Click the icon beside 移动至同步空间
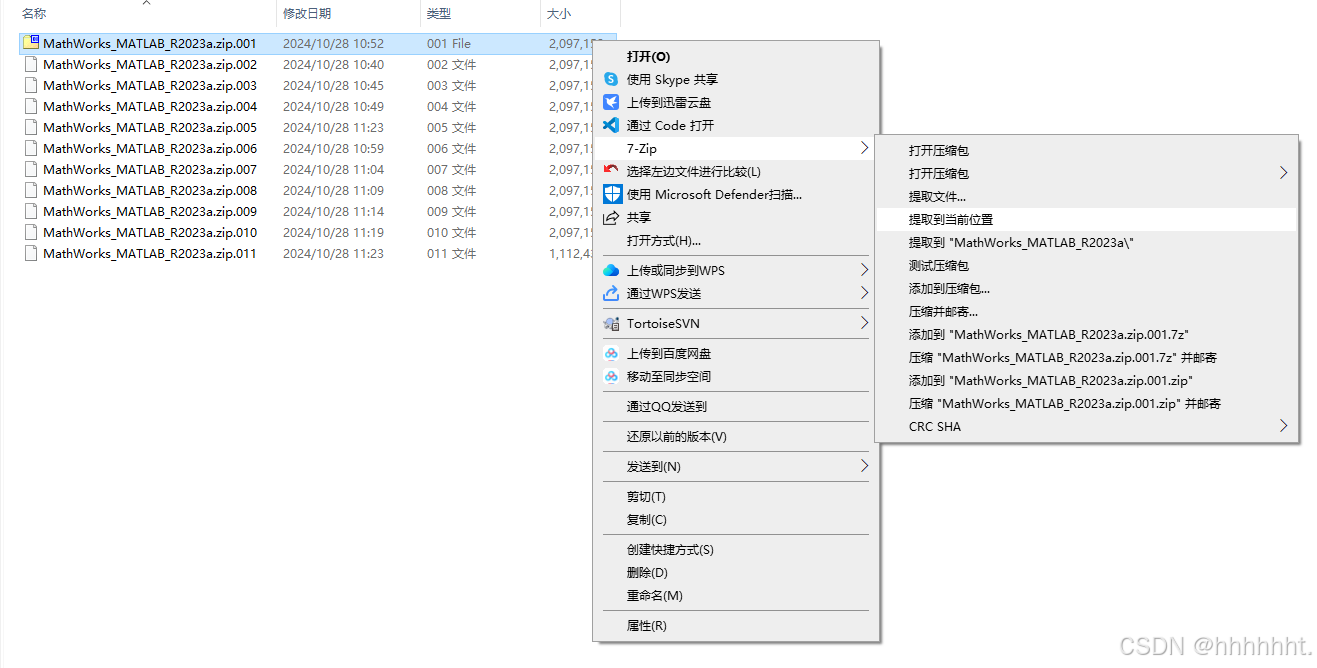This screenshot has height=668, width=1317. click(611, 377)
